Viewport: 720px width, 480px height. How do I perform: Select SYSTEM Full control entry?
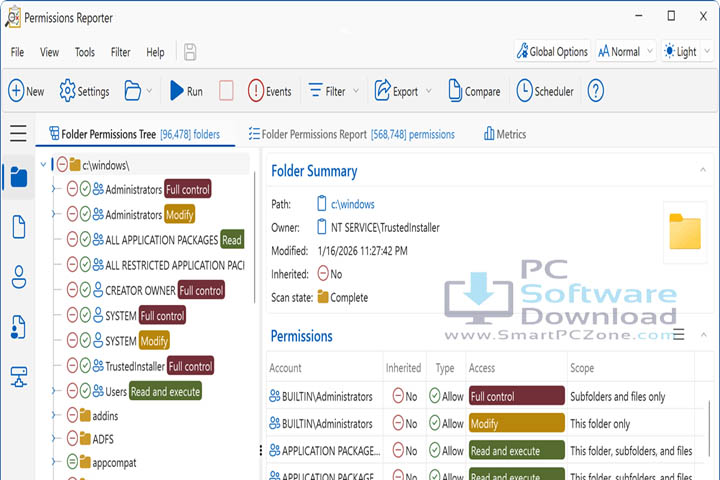(x=126, y=316)
